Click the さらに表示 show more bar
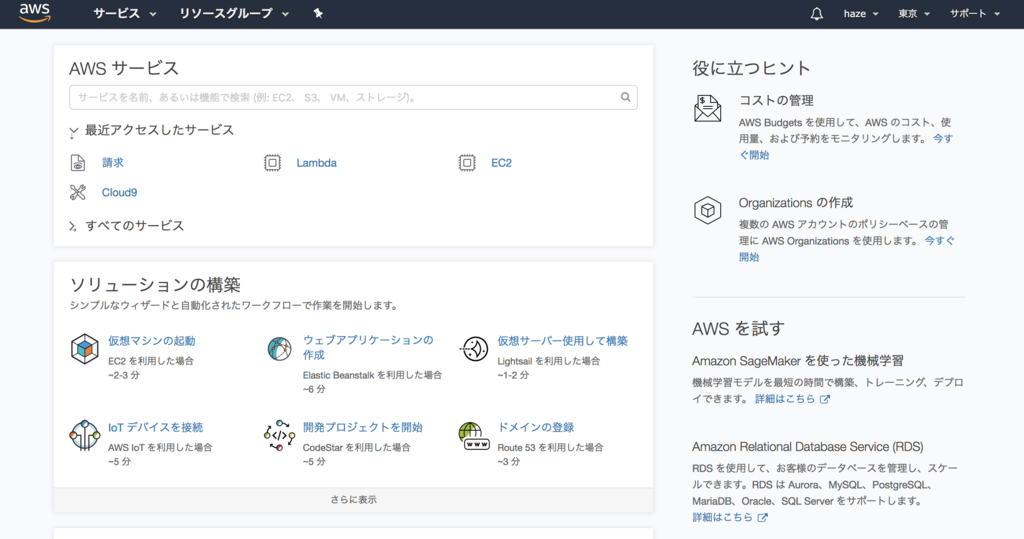This screenshot has width=1024, height=539. click(353, 500)
